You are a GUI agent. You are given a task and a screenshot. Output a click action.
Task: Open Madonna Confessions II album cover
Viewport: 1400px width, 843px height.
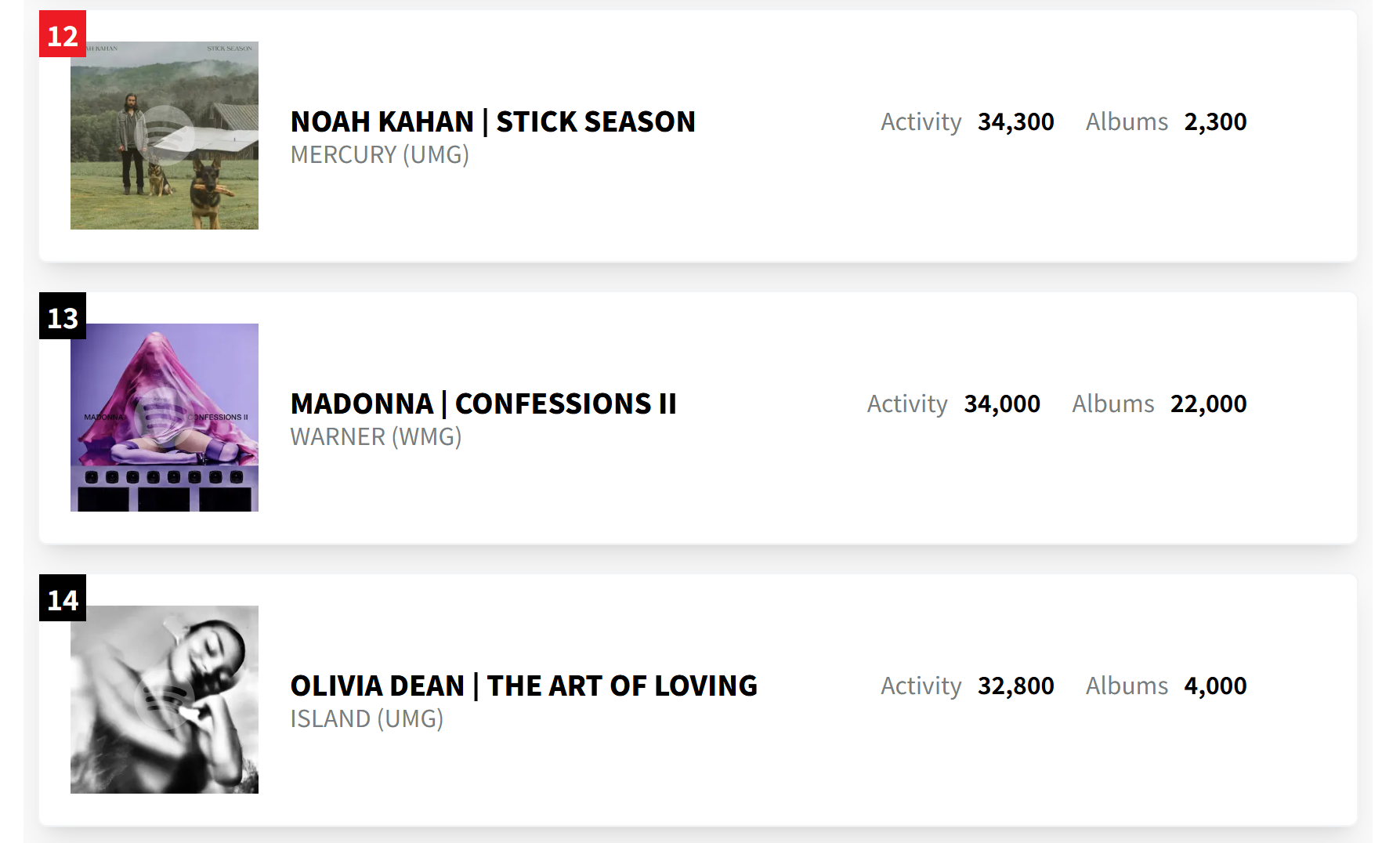[165, 418]
